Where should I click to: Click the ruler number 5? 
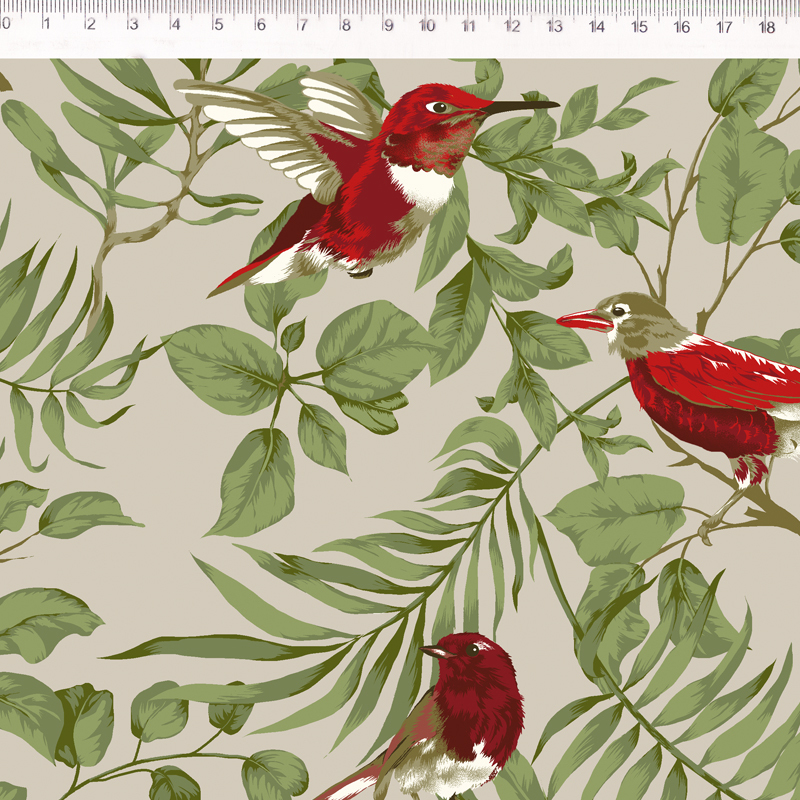[218, 24]
